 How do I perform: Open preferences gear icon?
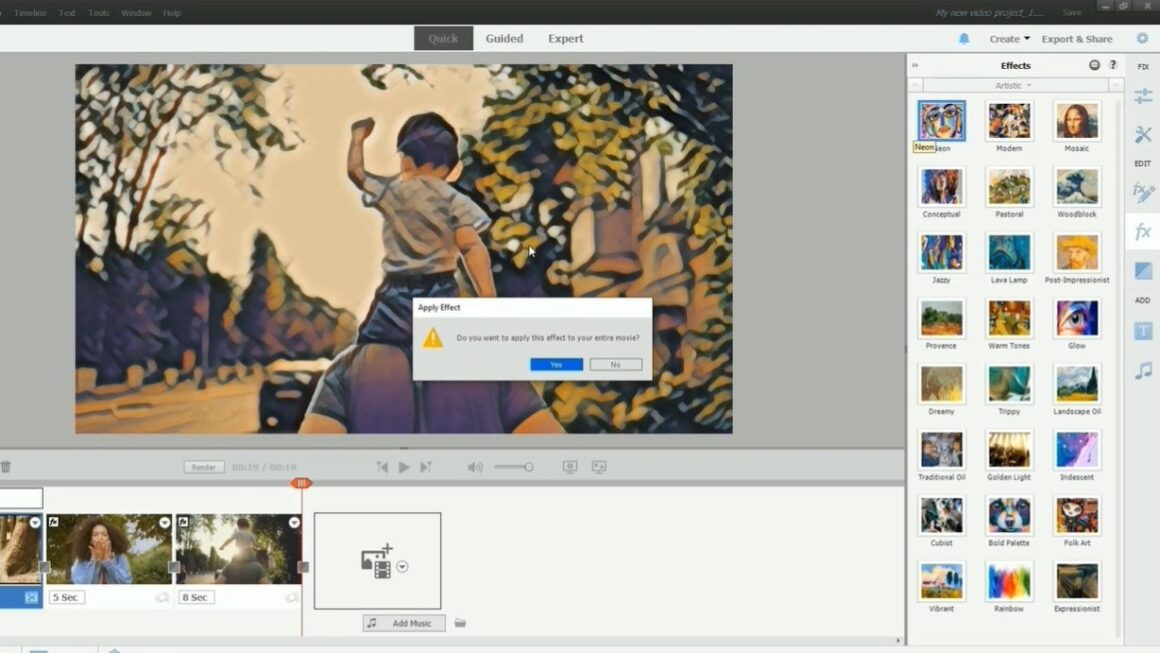pos(1142,38)
